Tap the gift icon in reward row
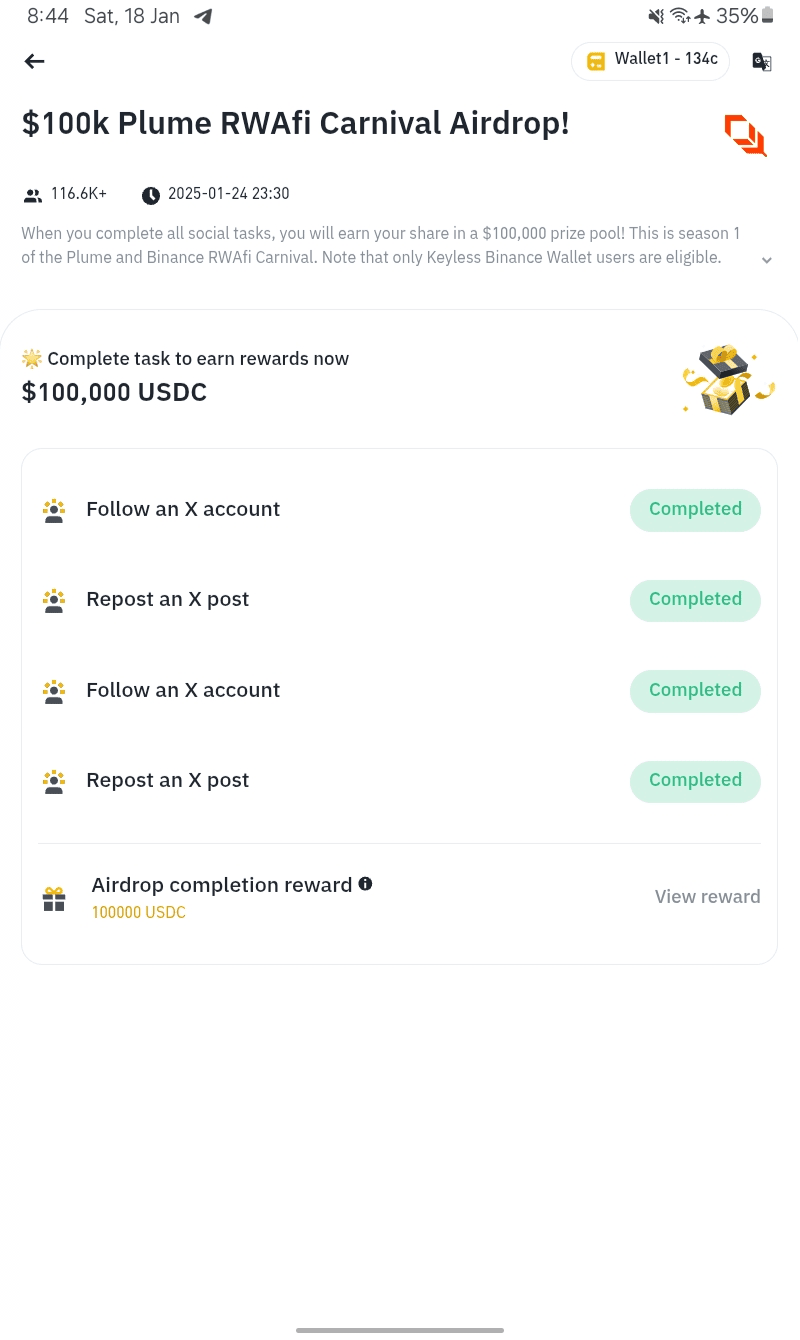The width and height of the screenshot is (800, 1340). point(54,899)
